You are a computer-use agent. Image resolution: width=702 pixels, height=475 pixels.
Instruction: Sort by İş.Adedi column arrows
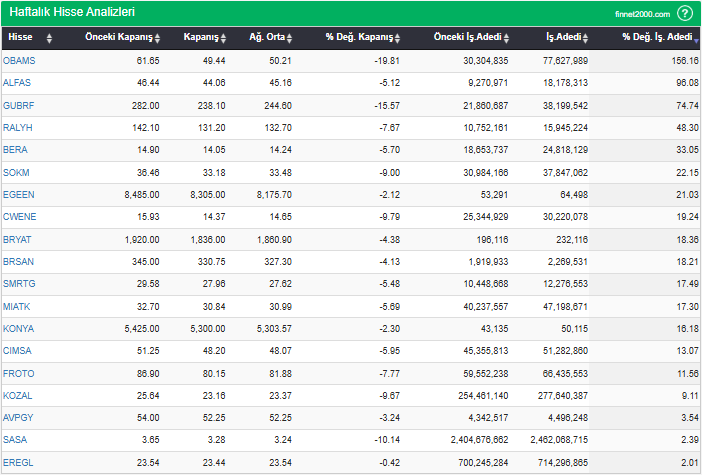click(x=585, y=39)
